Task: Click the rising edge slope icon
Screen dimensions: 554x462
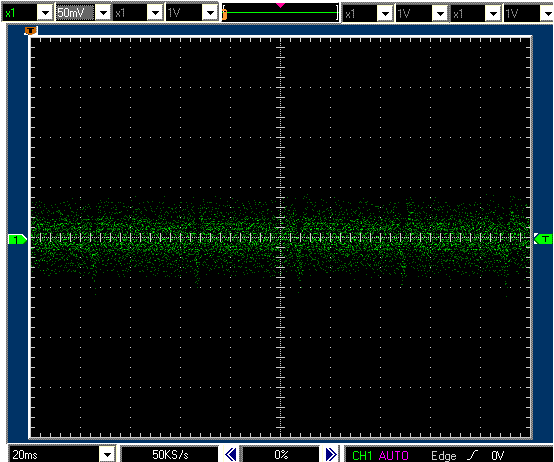Action: [x=473, y=455]
